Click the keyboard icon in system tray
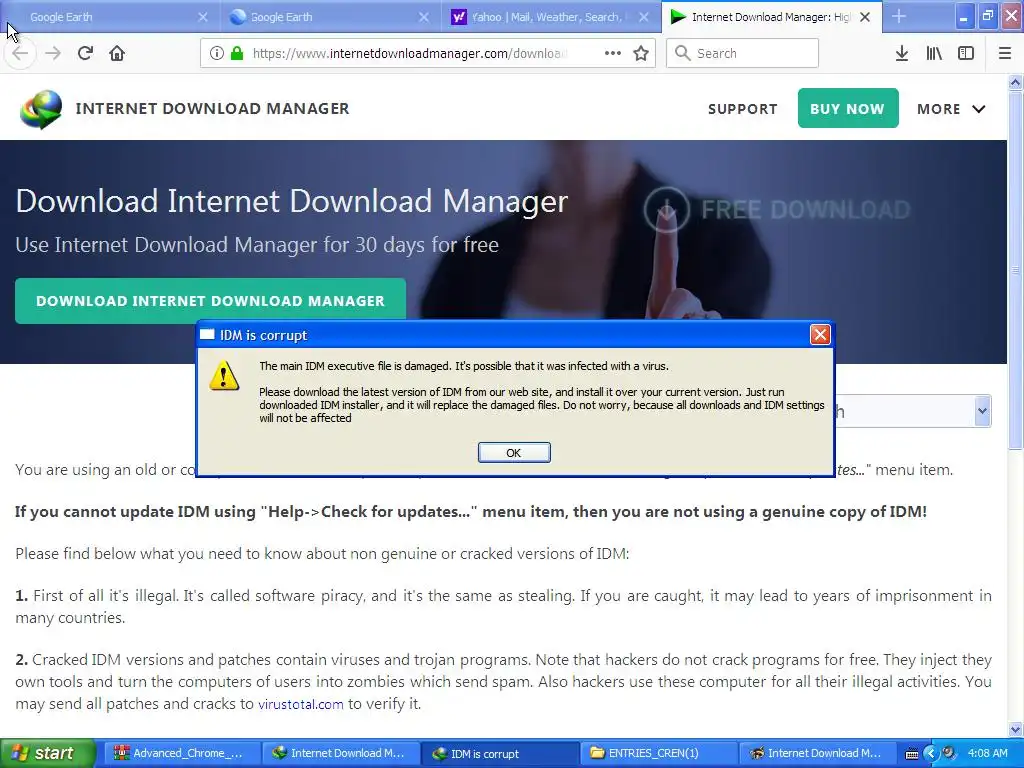This screenshot has width=1024, height=768. [912, 754]
